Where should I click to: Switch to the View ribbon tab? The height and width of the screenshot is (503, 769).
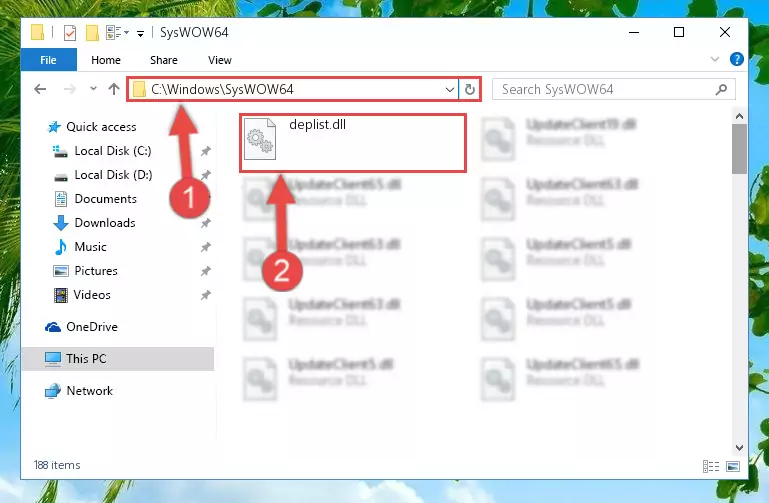click(219, 60)
